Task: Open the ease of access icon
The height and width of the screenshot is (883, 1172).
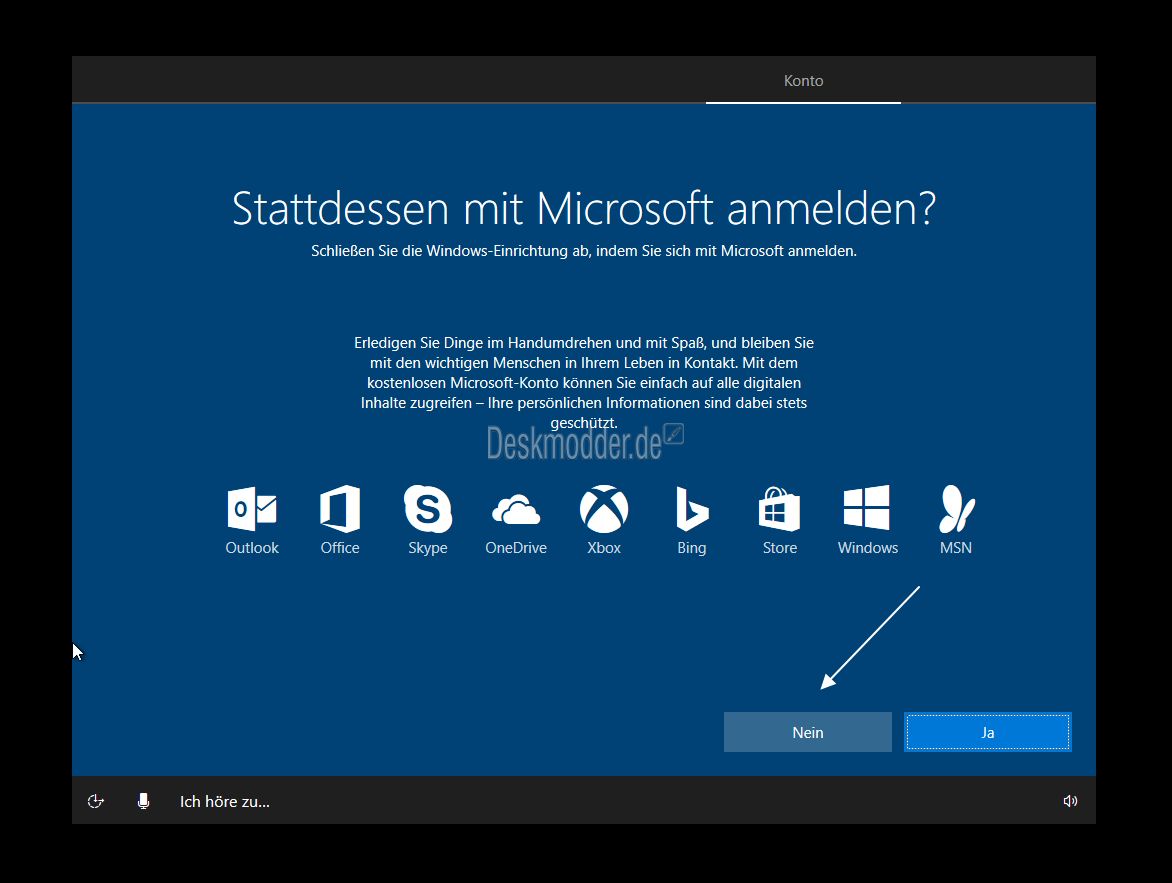Action: (x=96, y=801)
